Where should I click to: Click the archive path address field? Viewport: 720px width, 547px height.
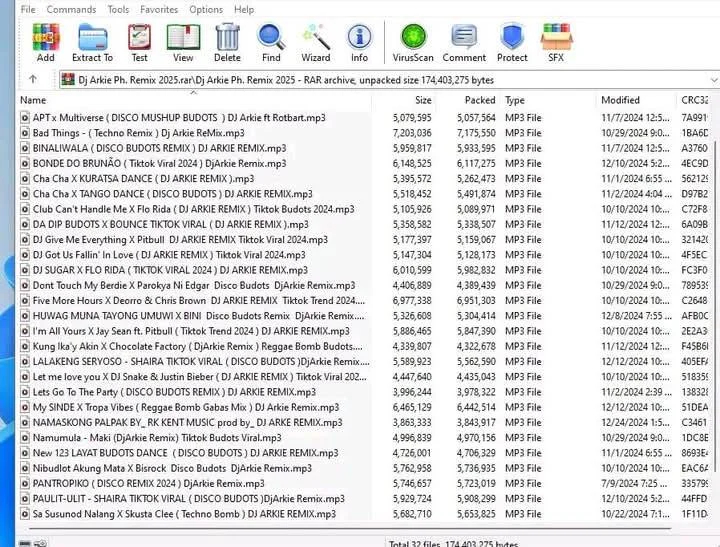coord(389,80)
